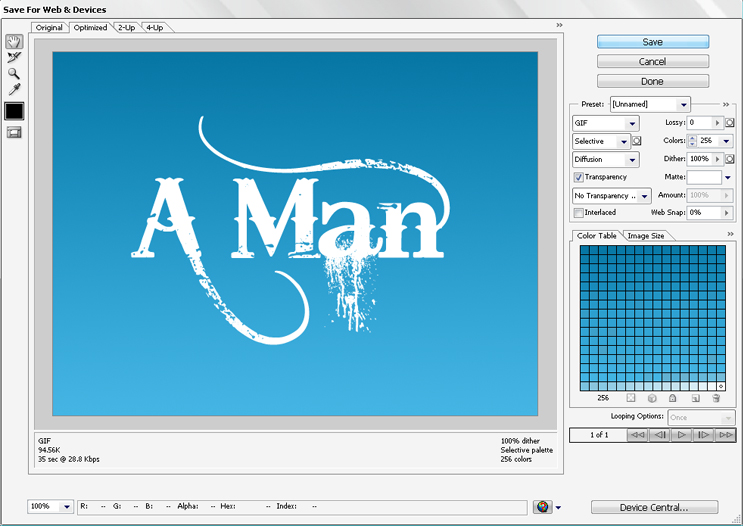Choose the Zoom magnifier tool

(14, 73)
